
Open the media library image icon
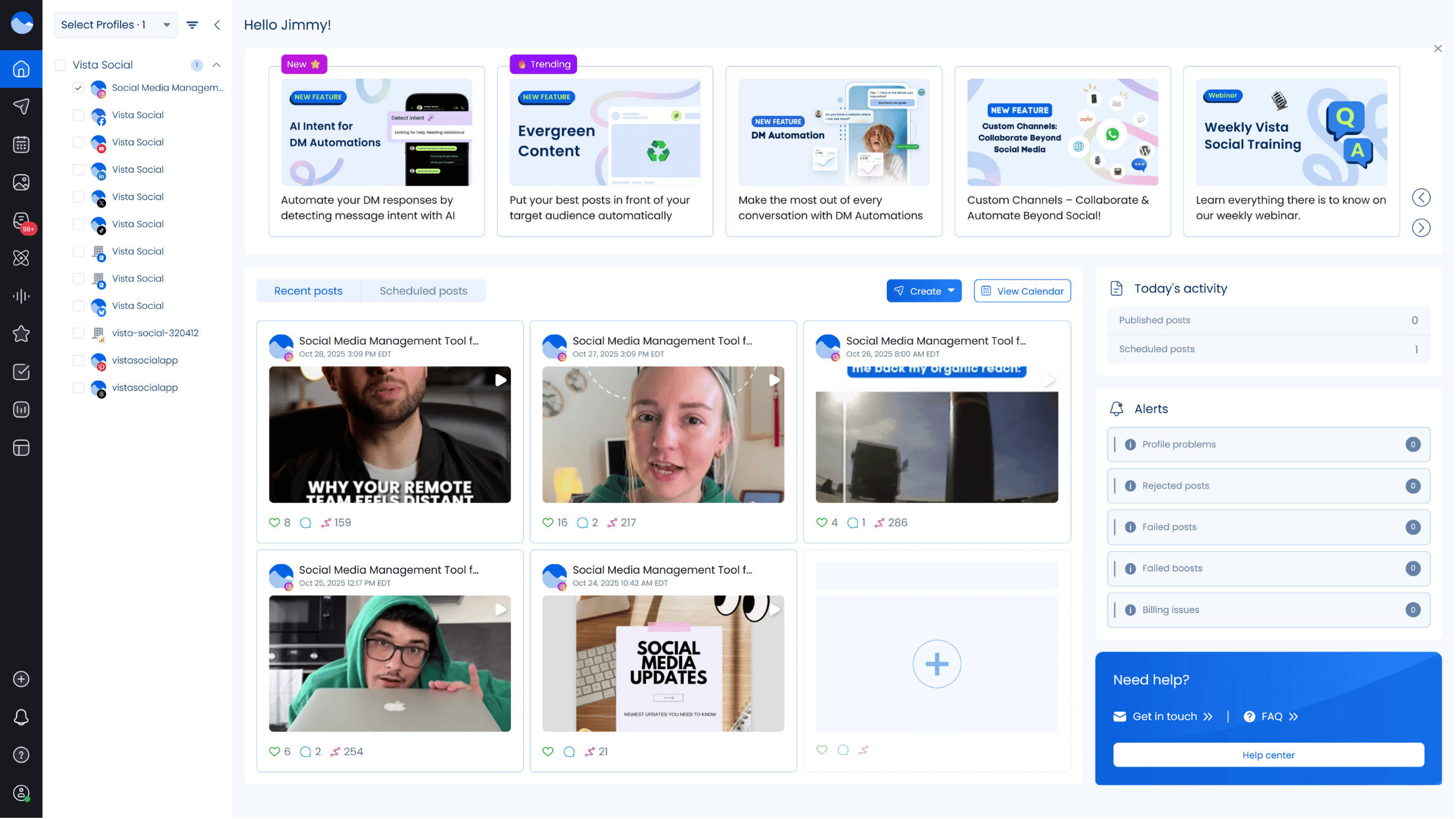click(21, 183)
